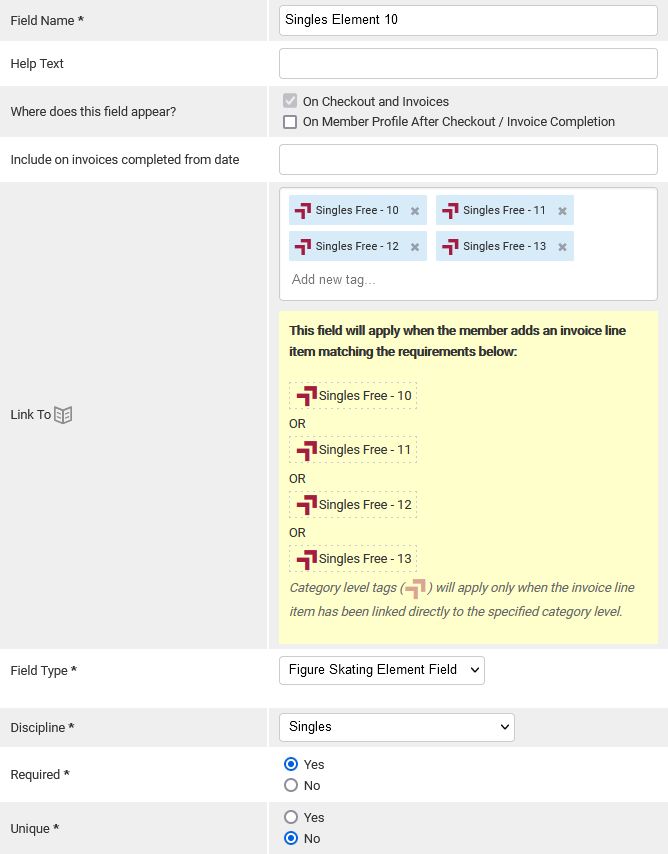Viewport: 668px width, 854px height.
Task: Click category icon on Singles Free - 12 tag
Action: pos(303,246)
